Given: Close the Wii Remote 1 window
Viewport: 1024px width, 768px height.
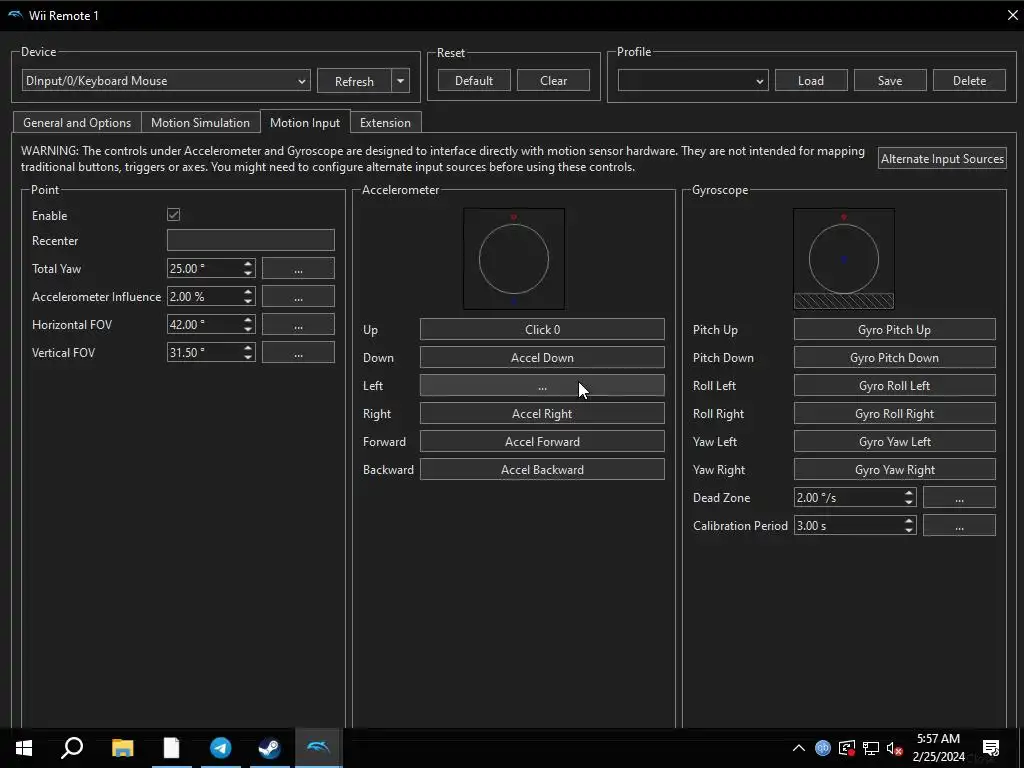Looking at the screenshot, I should coord(1012,15).
